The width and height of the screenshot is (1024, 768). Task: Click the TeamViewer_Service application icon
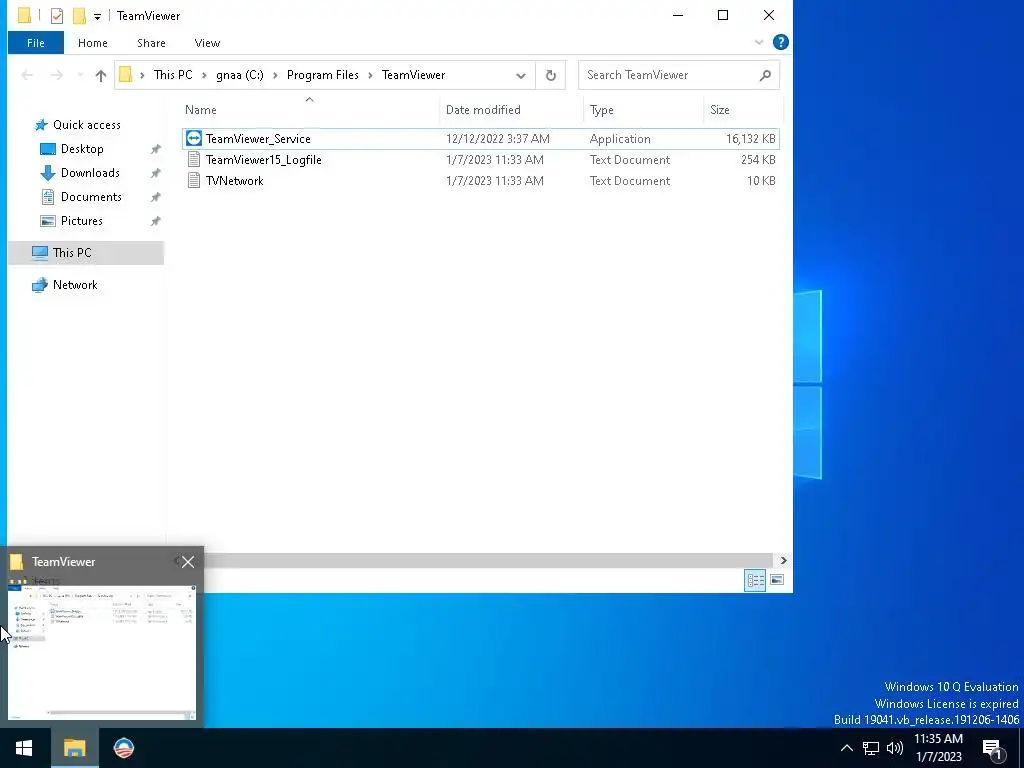(194, 138)
